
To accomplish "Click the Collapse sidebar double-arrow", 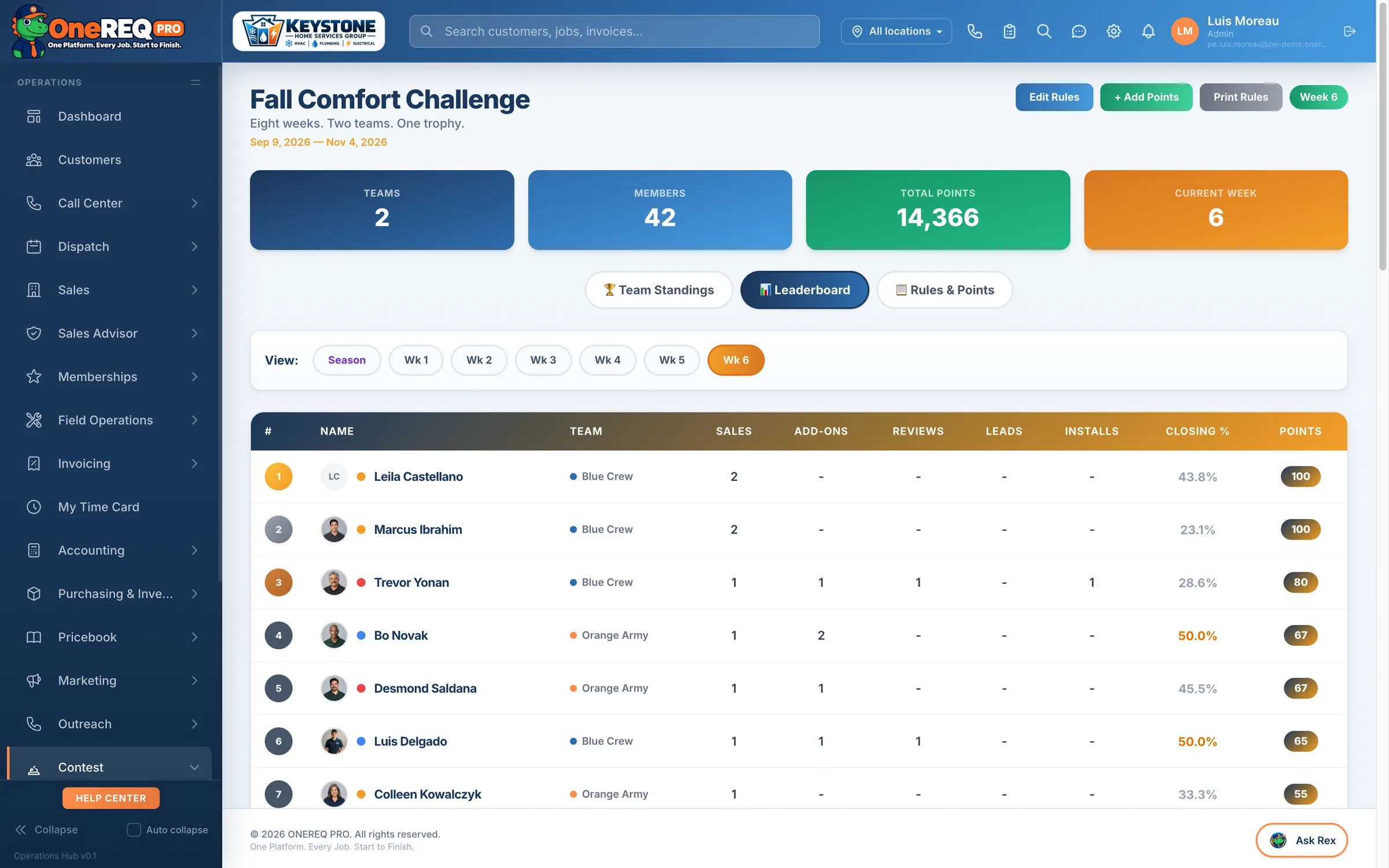I will [21, 830].
